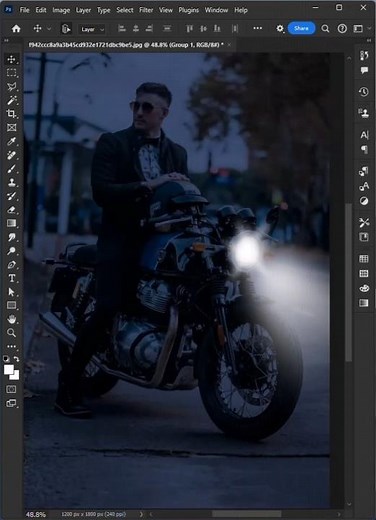The height and width of the screenshot is (520, 376).
Task: Select the Pen tool
Action: tap(11, 265)
